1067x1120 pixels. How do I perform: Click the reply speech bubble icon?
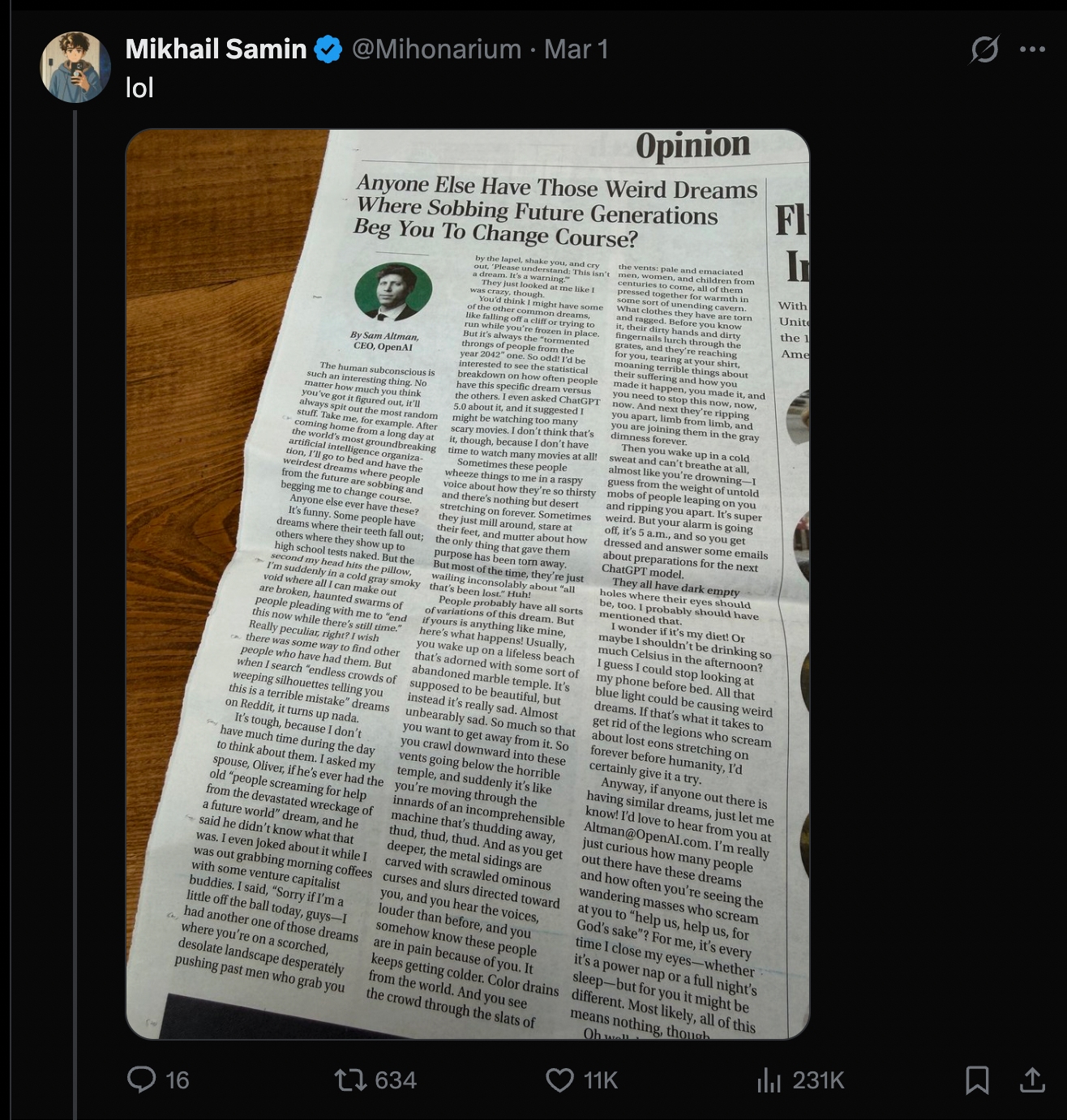click(x=142, y=1079)
